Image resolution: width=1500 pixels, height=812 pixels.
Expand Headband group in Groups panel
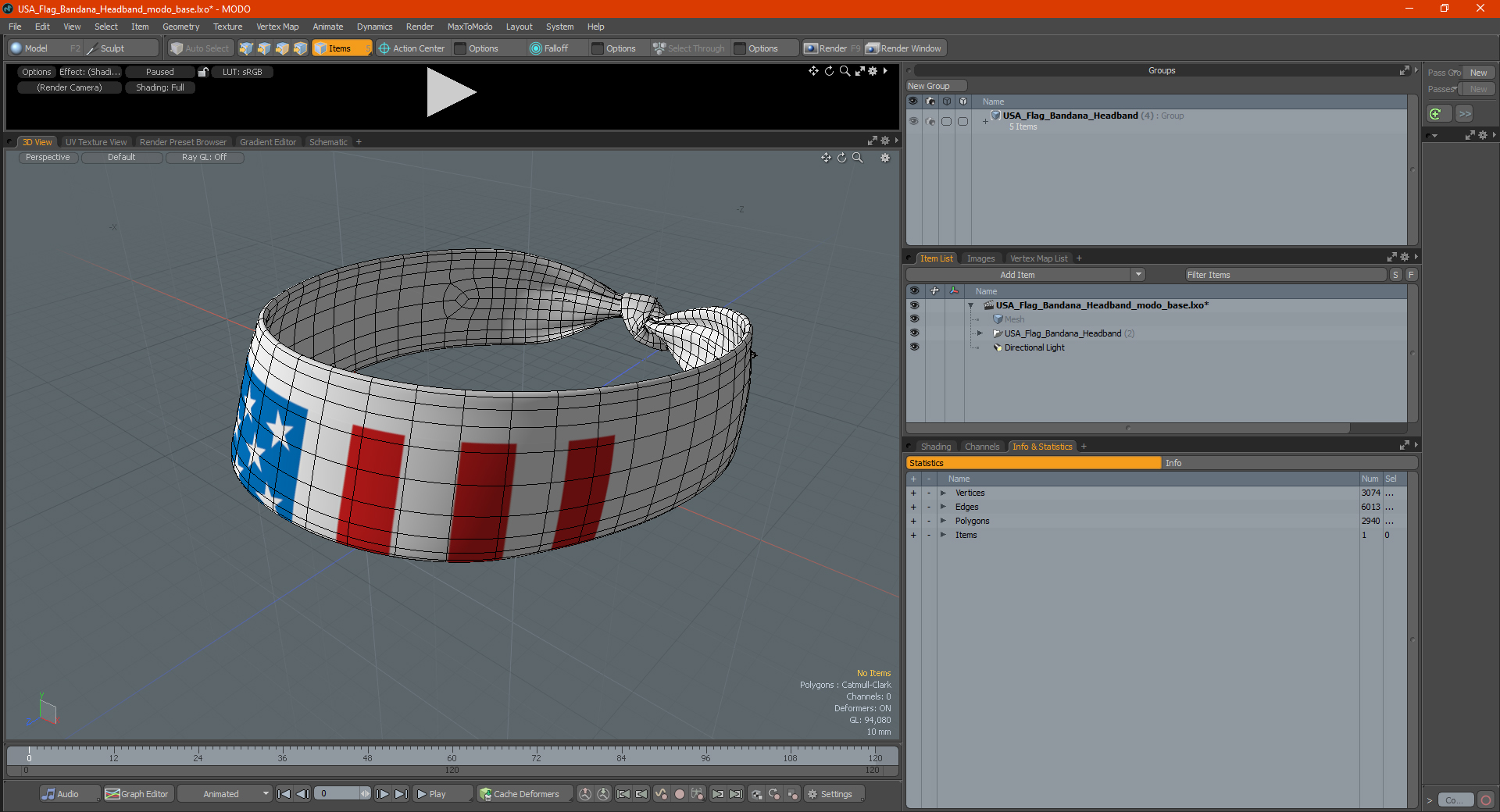click(985, 121)
